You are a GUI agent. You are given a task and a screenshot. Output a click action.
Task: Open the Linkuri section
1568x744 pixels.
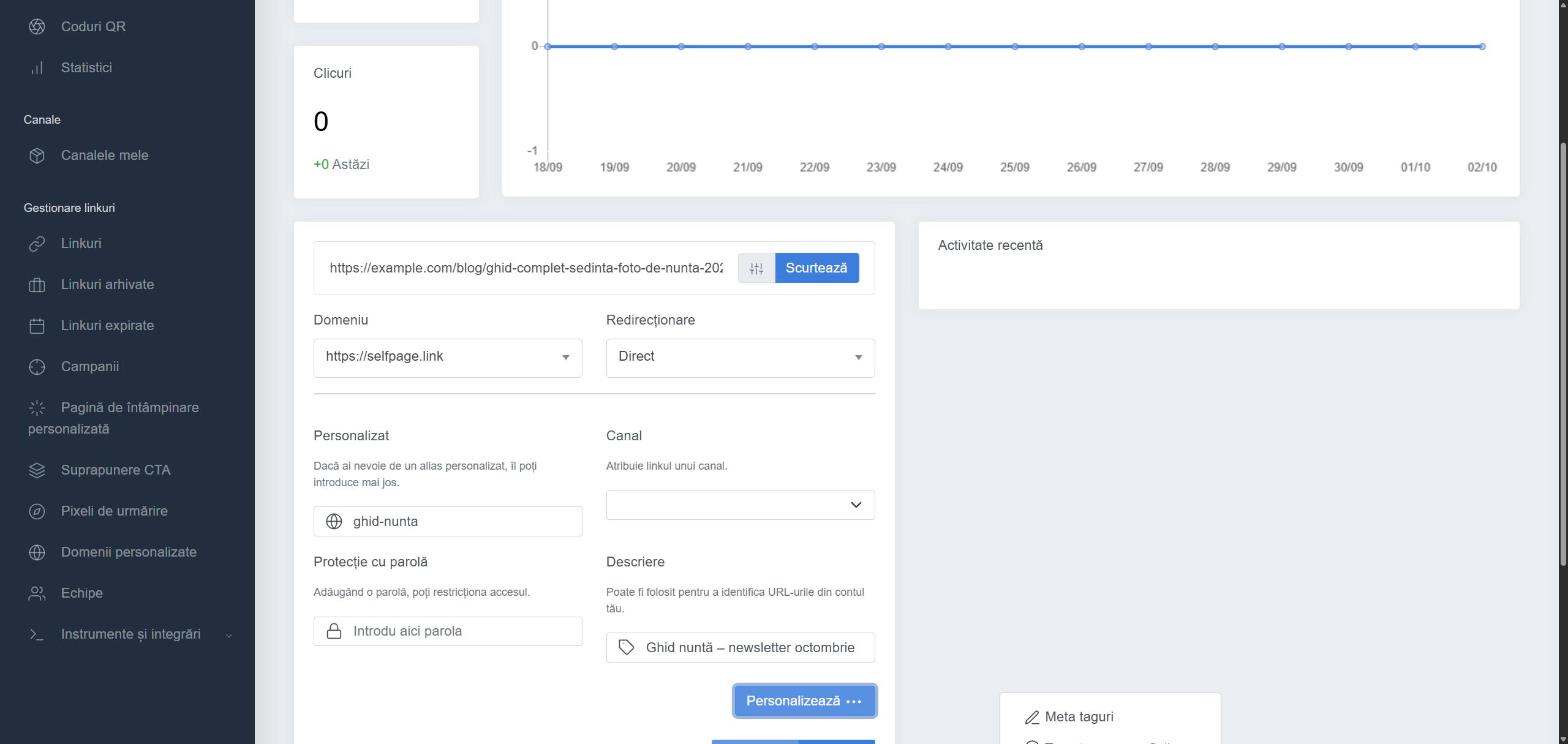point(80,244)
